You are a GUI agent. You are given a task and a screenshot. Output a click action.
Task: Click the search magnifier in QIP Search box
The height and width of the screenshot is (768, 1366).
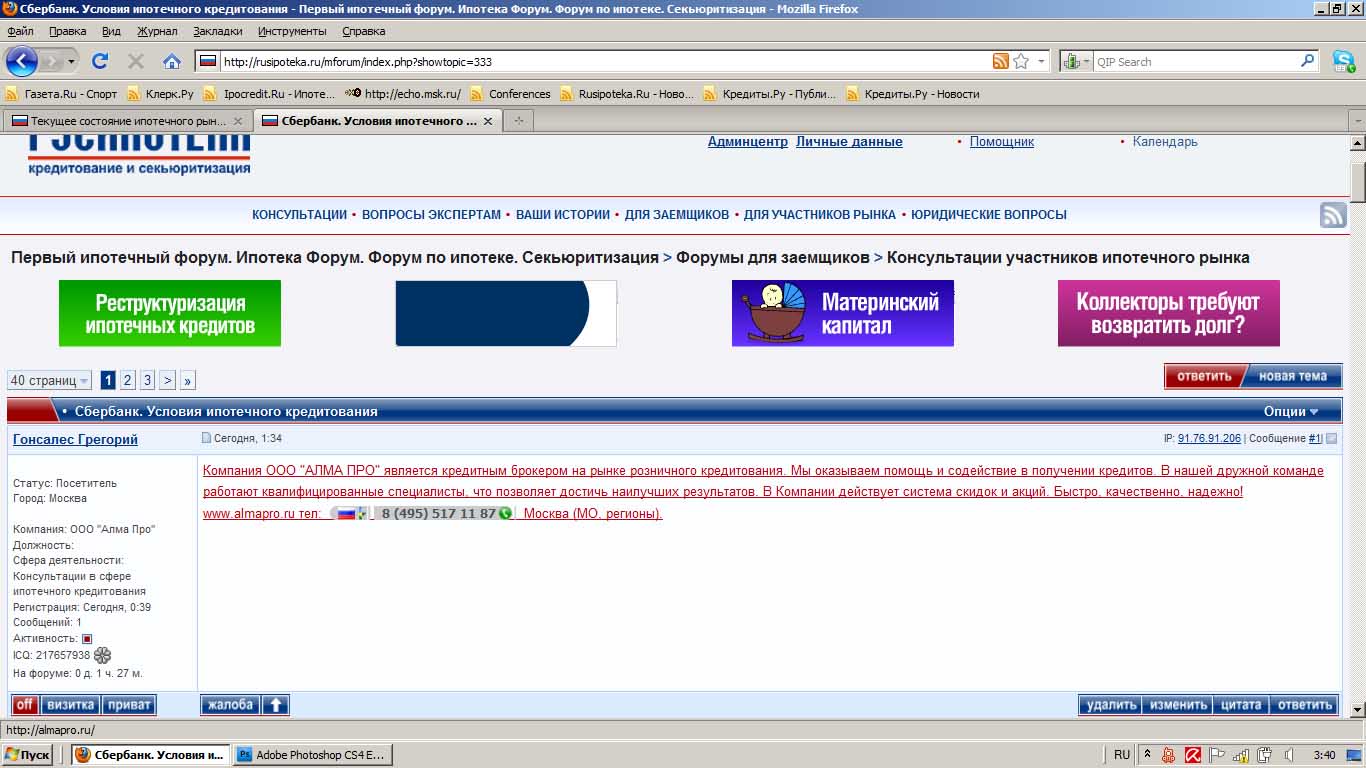pos(1308,61)
